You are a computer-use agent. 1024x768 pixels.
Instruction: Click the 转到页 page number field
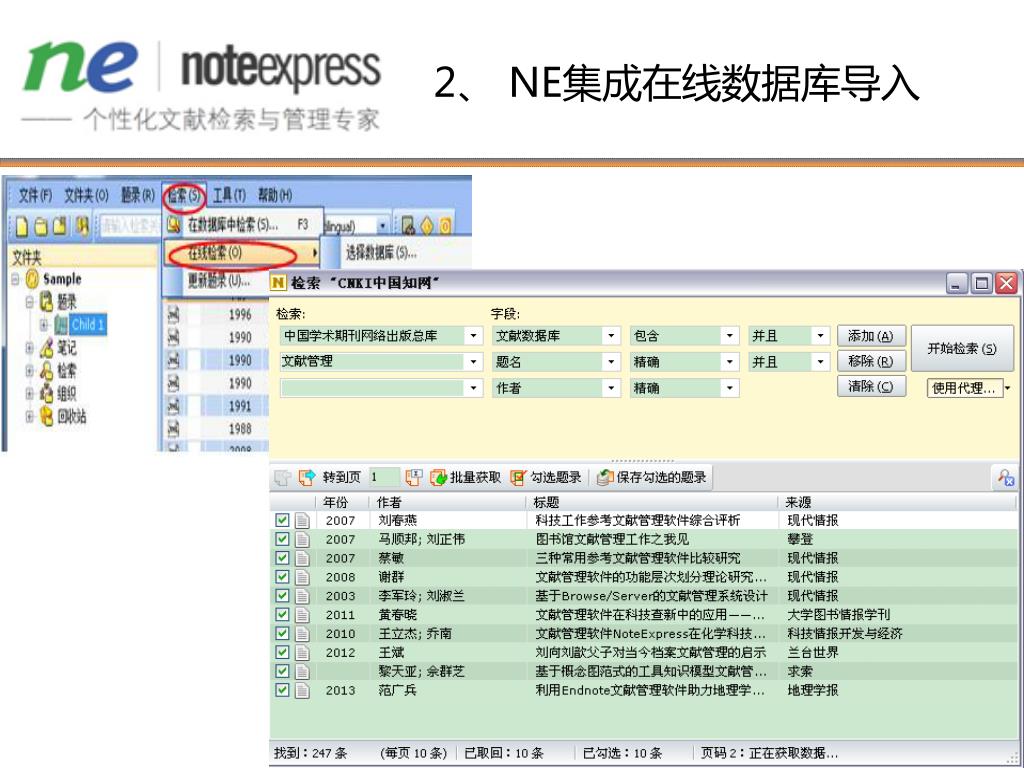[x=384, y=477]
